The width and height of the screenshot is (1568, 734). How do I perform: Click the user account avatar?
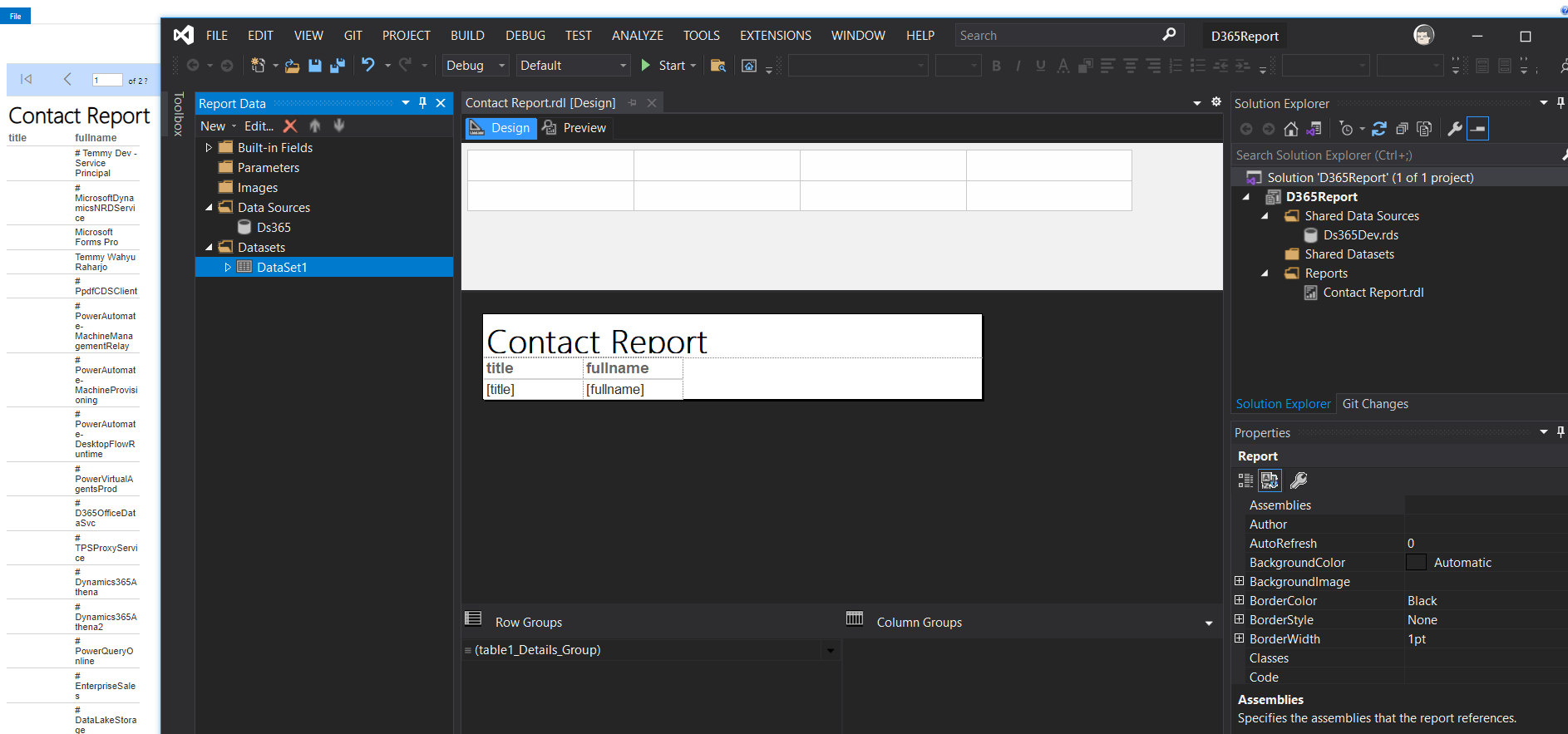coord(1424,35)
